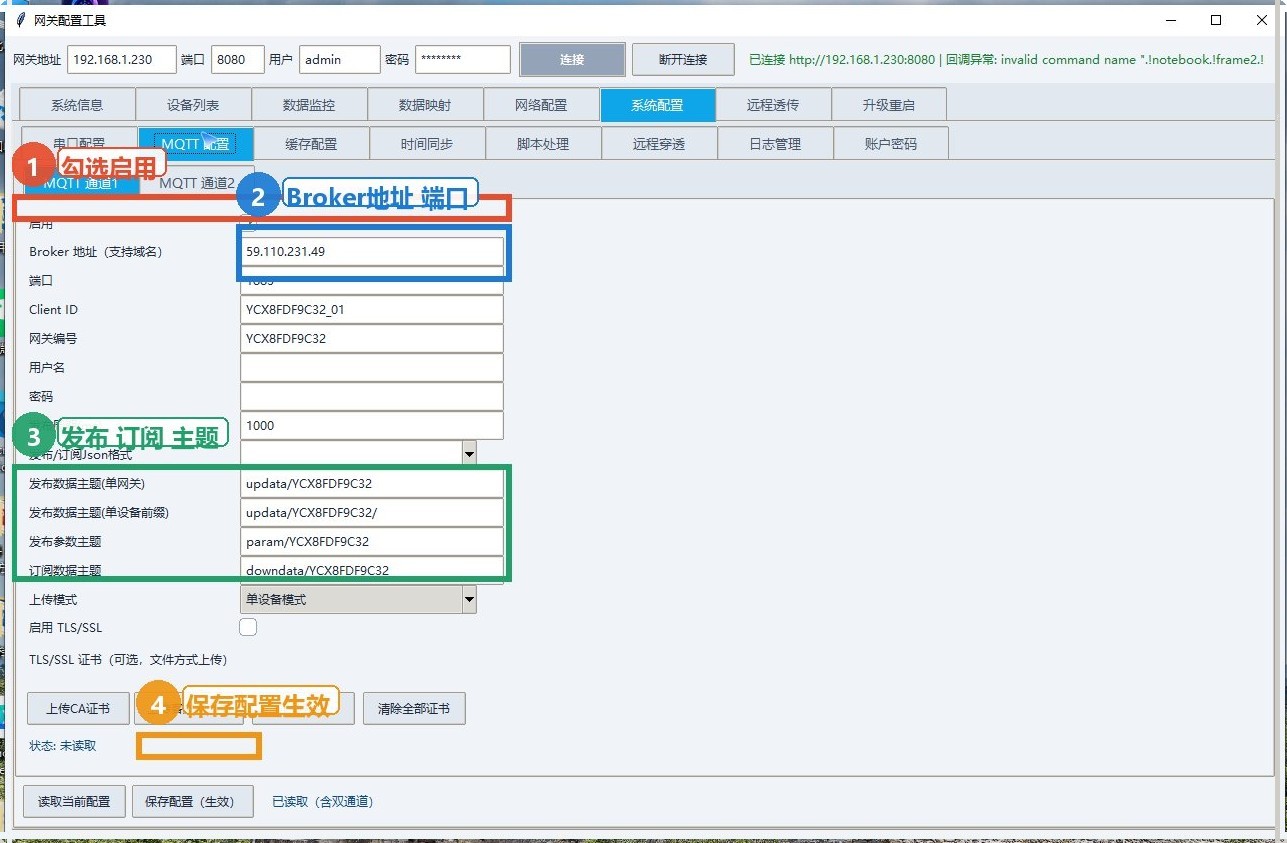This screenshot has height=843, width=1287.
Task: Click the 上传CA证书 button
Action: coord(78,708)
